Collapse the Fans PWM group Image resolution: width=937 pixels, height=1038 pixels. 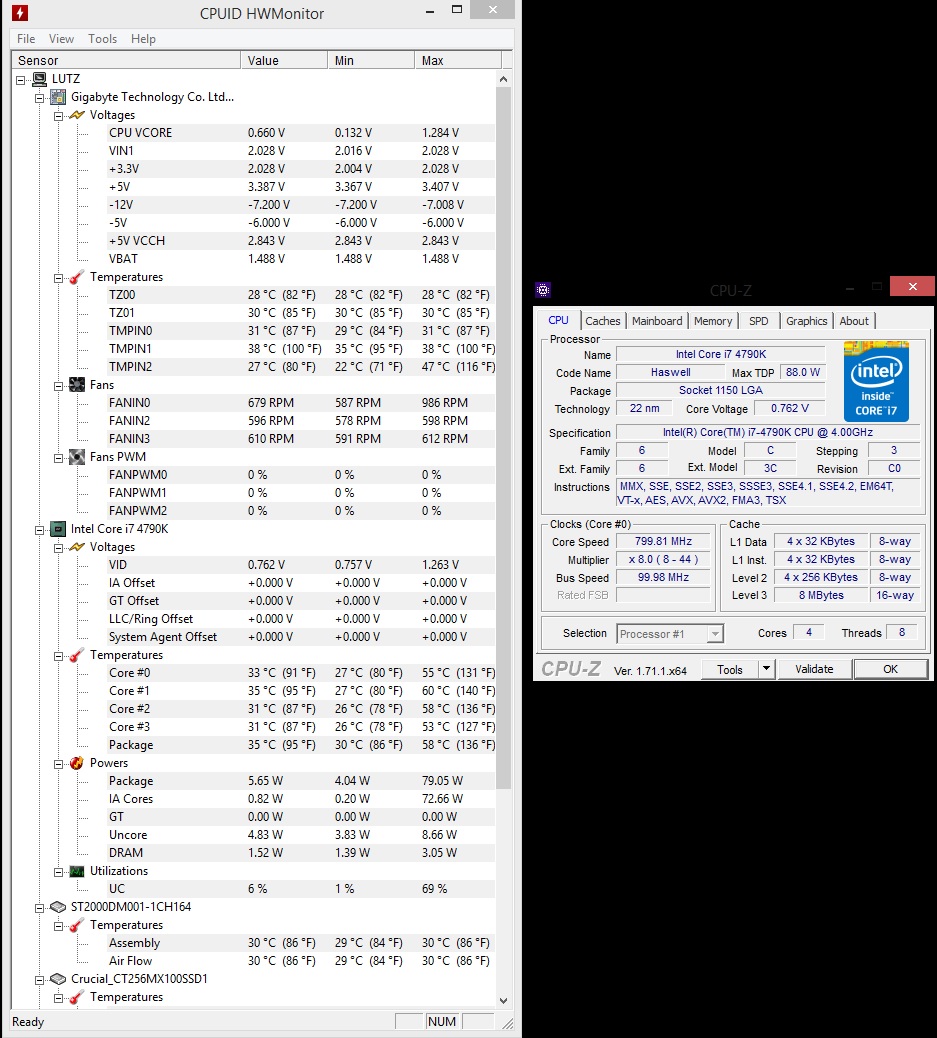tap(58, 457)
